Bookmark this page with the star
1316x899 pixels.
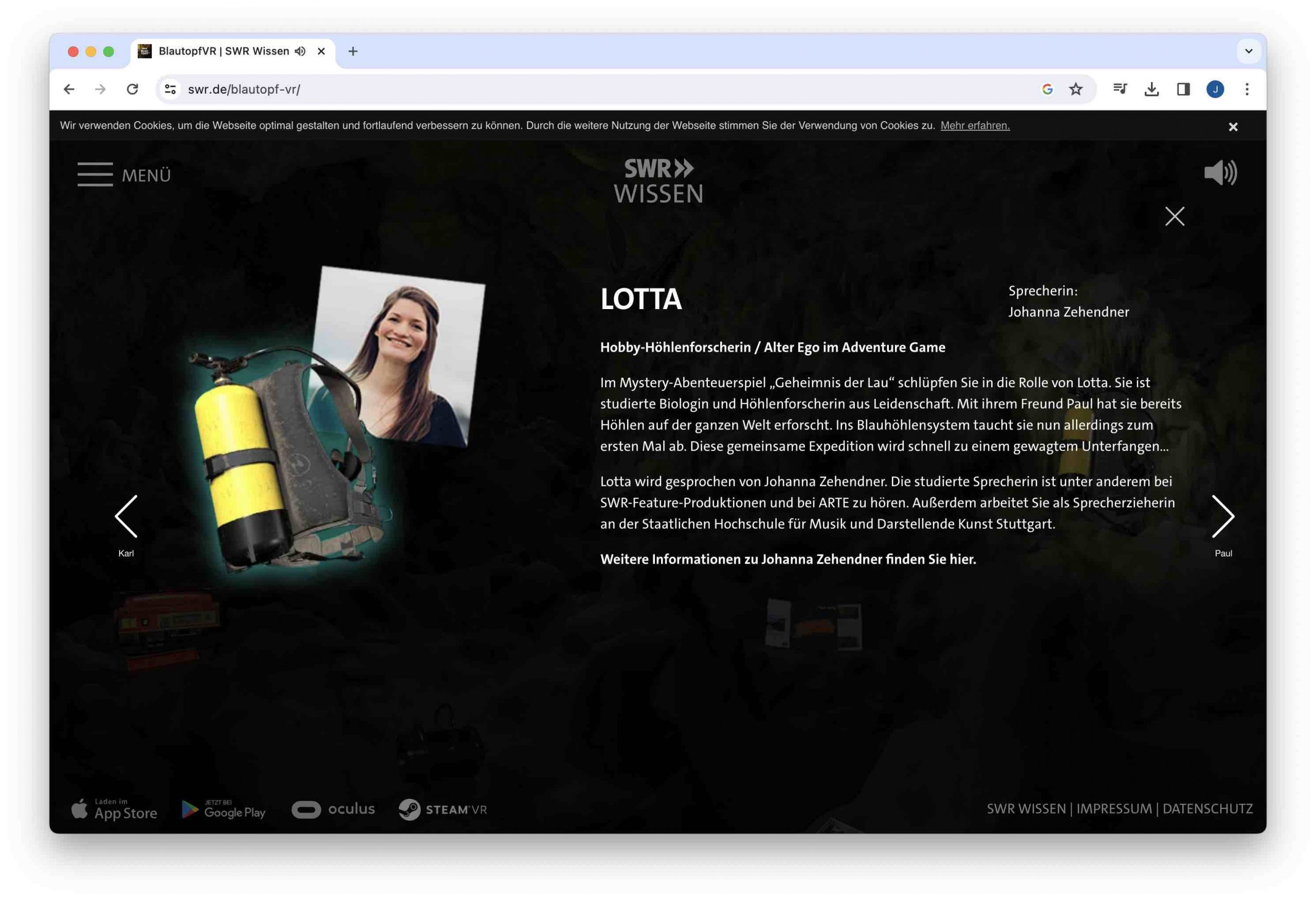[1075, 89]
